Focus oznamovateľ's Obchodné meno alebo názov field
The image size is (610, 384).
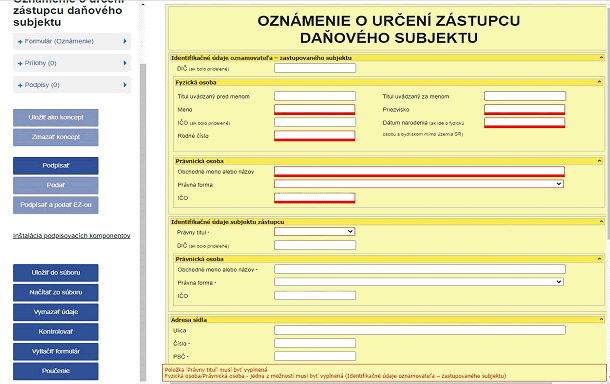click(x=419, y=172)
